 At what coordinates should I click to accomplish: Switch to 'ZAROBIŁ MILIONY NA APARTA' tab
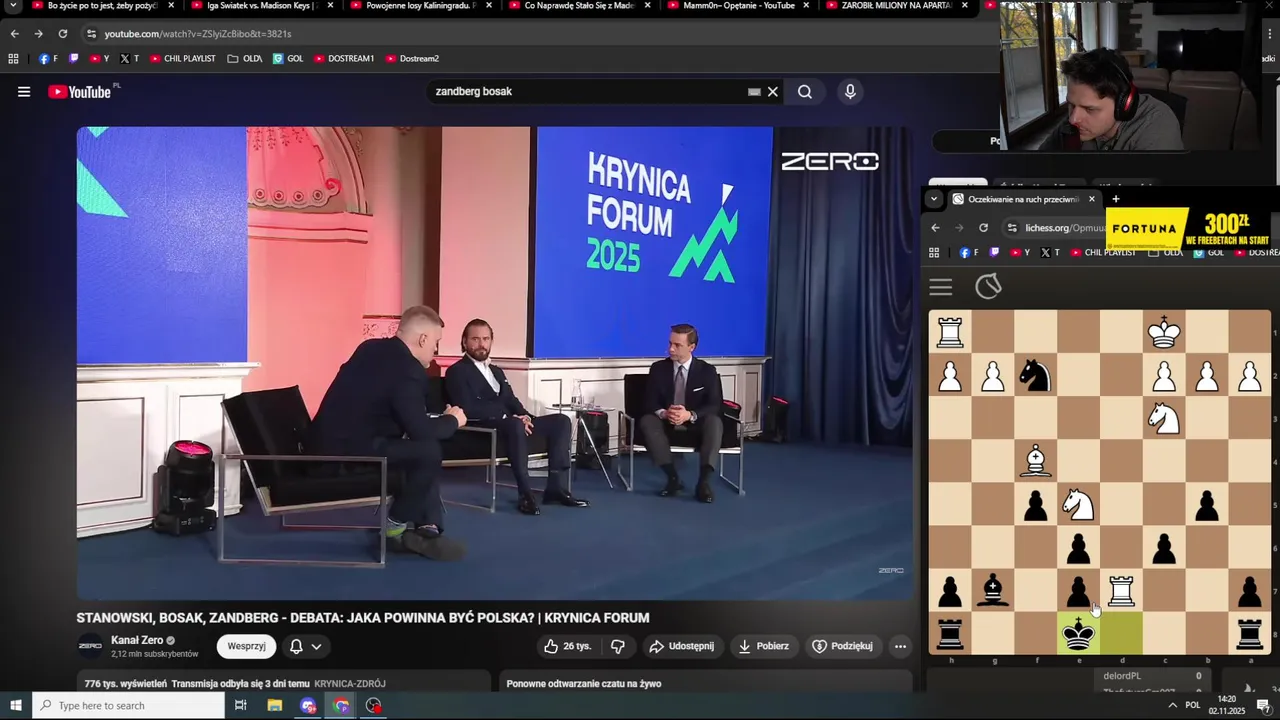(x=897, y=6)
